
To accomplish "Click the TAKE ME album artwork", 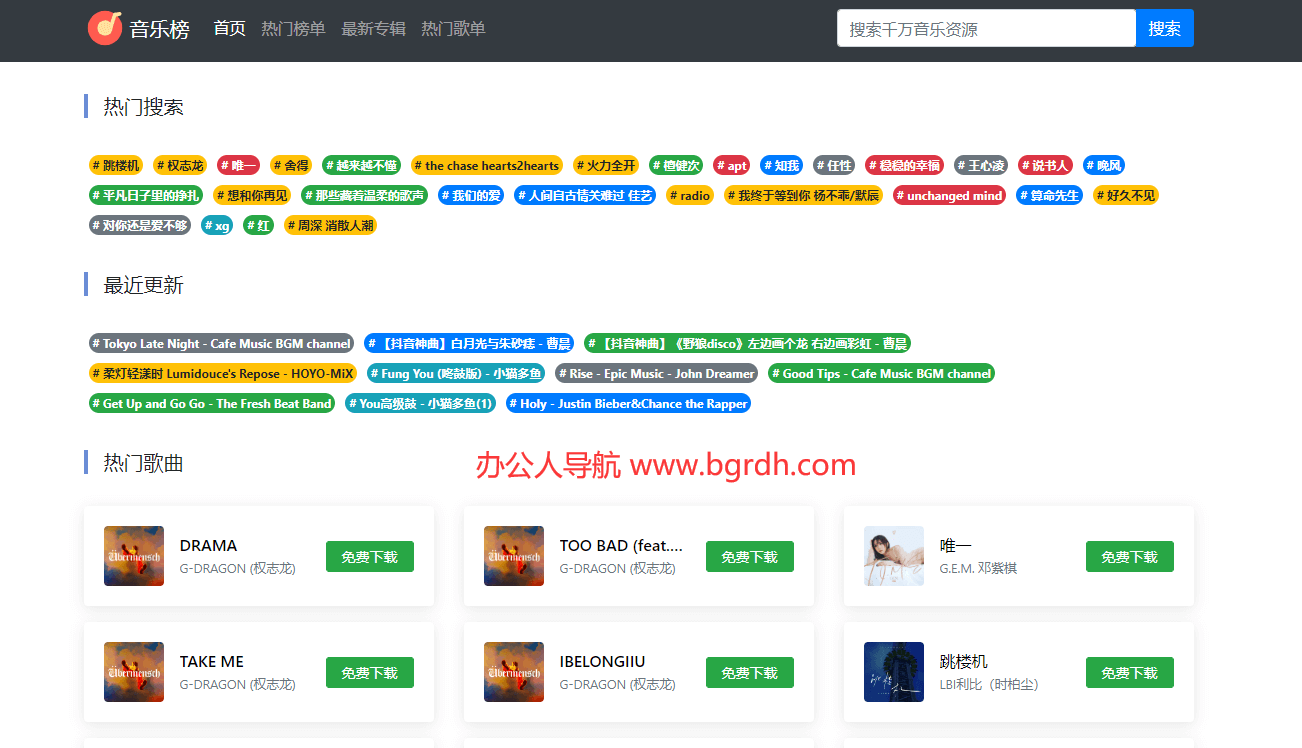I will tap(134, 672).
